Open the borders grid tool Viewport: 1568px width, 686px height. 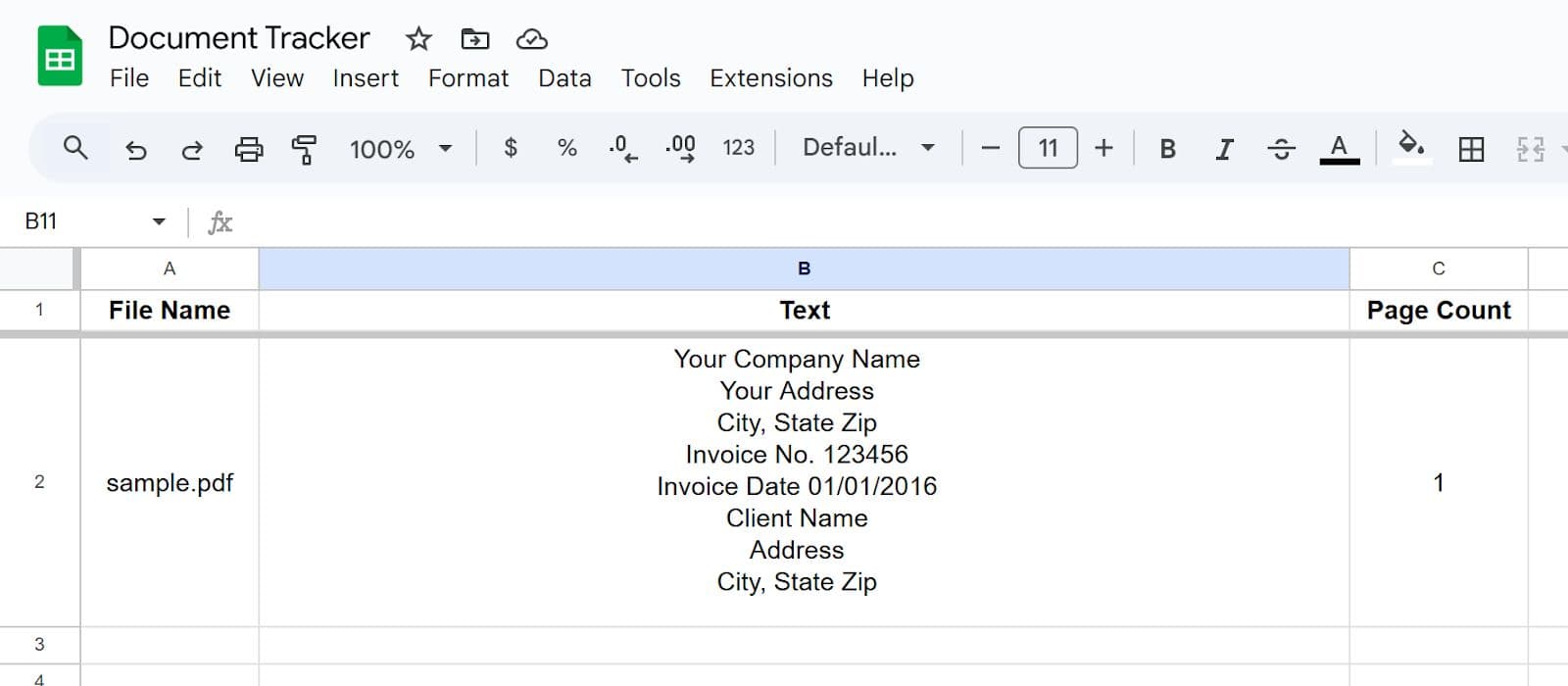(1471, 149)
